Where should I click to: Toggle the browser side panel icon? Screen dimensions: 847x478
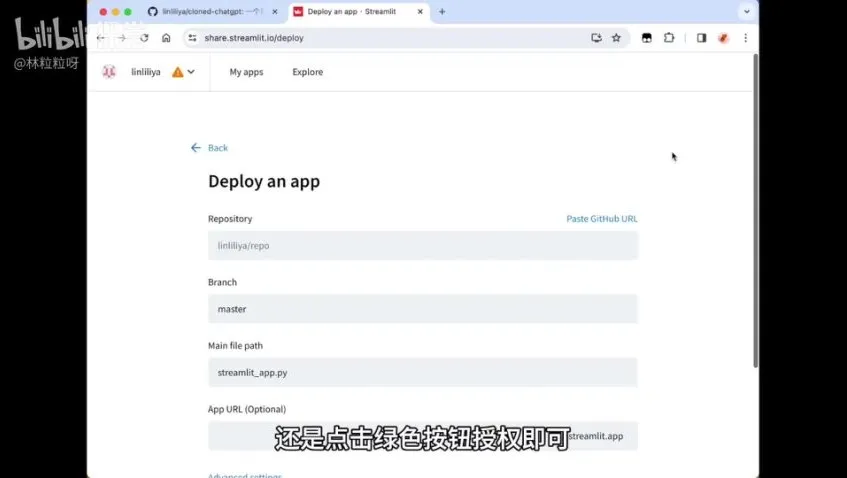pos(701,38)
